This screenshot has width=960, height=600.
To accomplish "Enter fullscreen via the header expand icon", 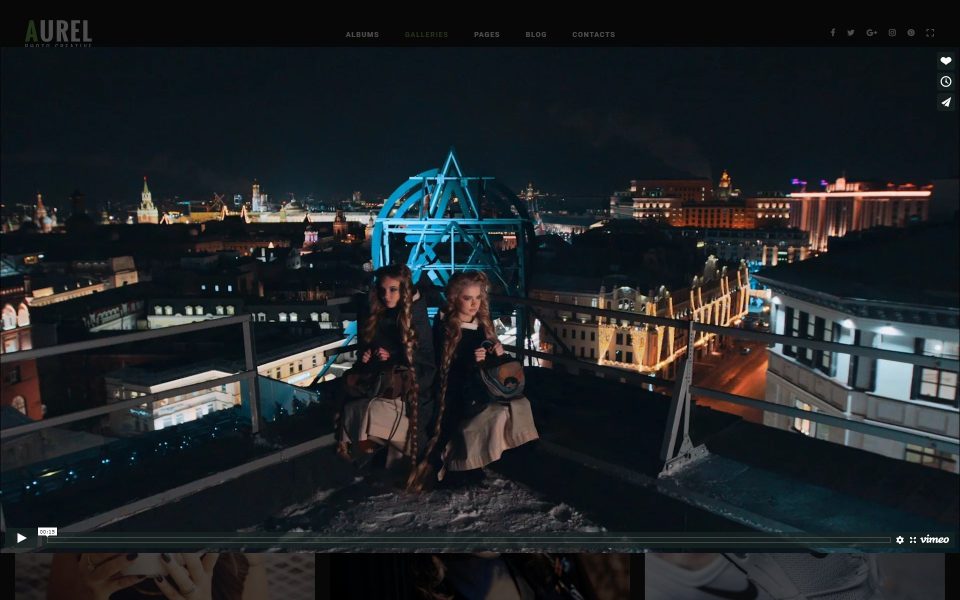I will pyautogui.click(x=930, y=32).
